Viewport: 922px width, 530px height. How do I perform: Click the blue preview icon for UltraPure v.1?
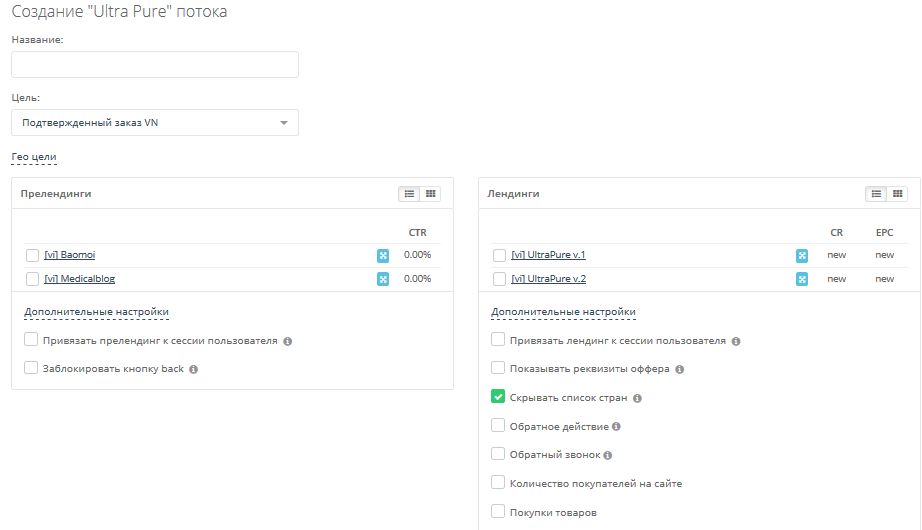coord(801,255)
